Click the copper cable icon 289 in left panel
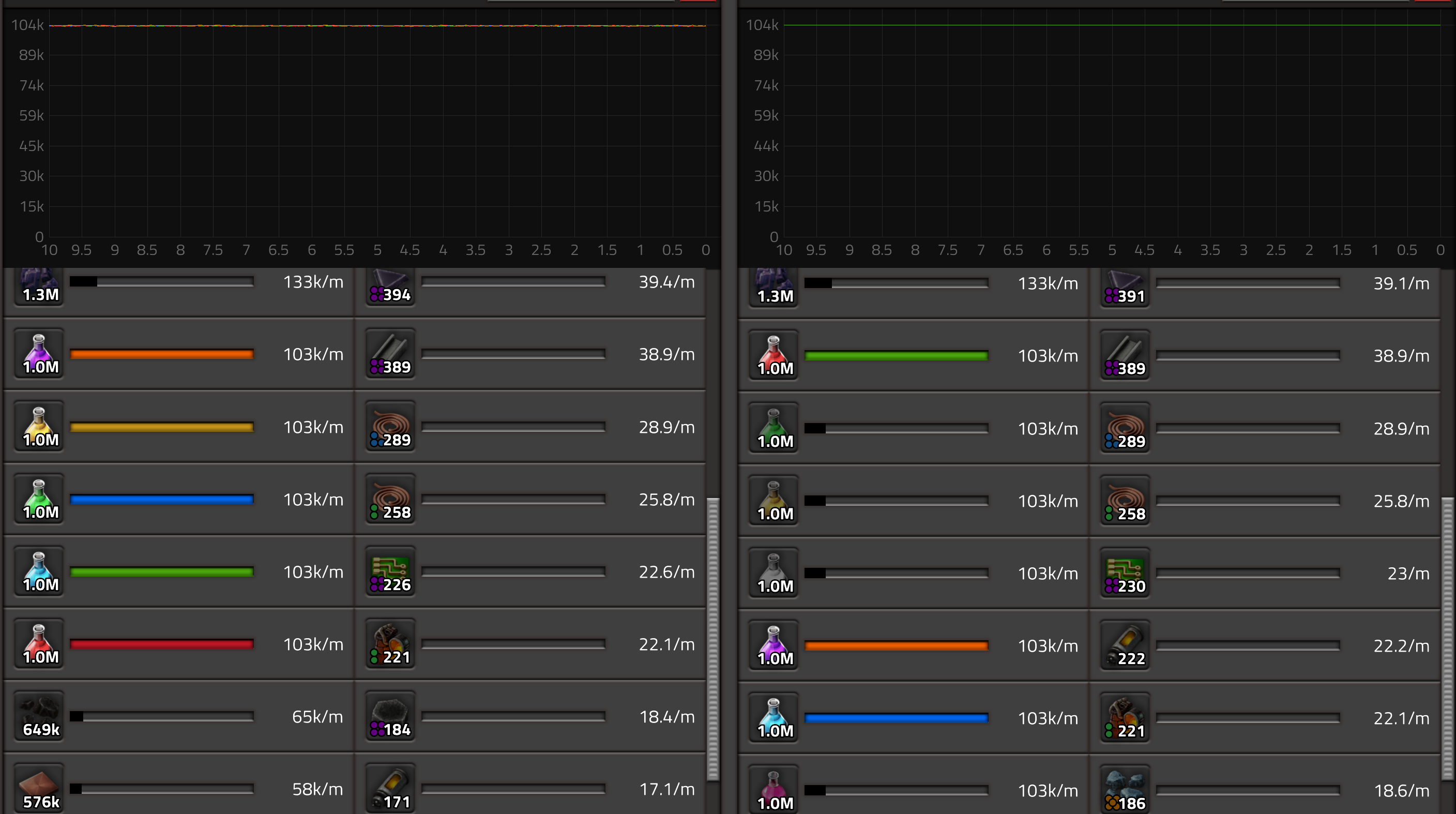 click(390, 426)
